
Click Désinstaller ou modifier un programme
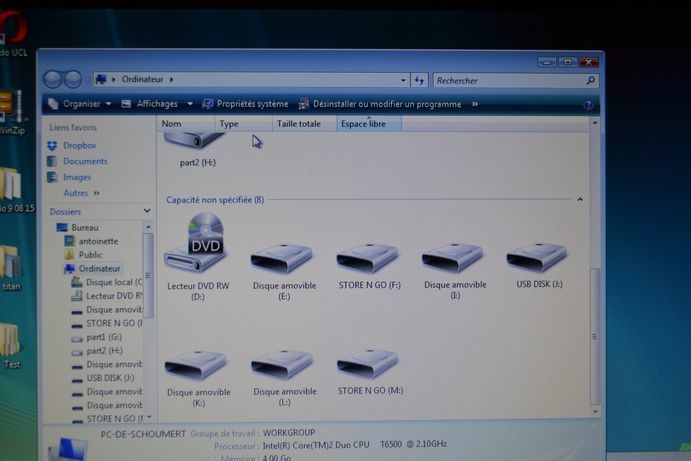tap(380, 104)
